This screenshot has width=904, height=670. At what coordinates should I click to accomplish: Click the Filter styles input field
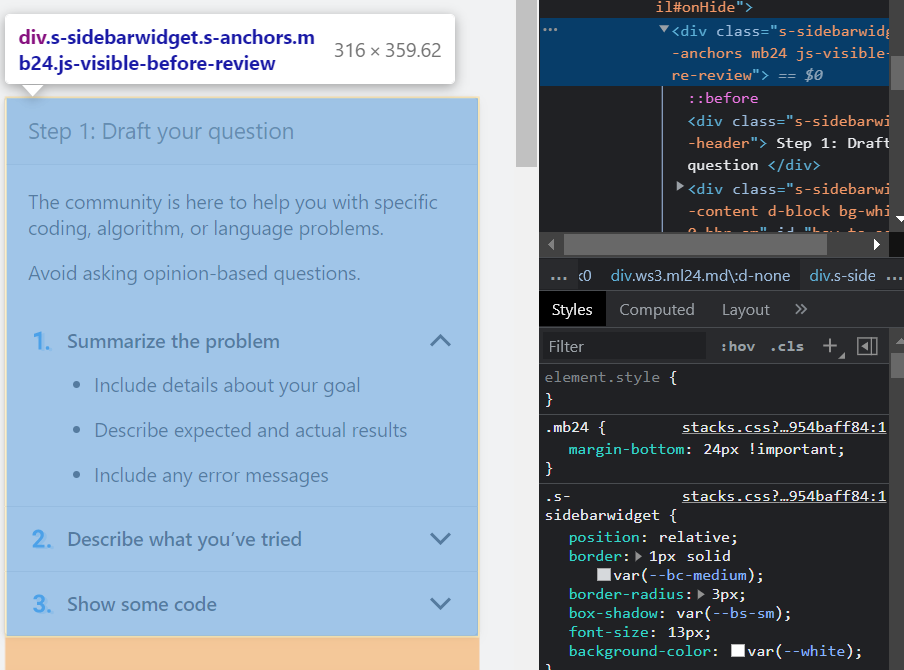[x=624, y=346]
